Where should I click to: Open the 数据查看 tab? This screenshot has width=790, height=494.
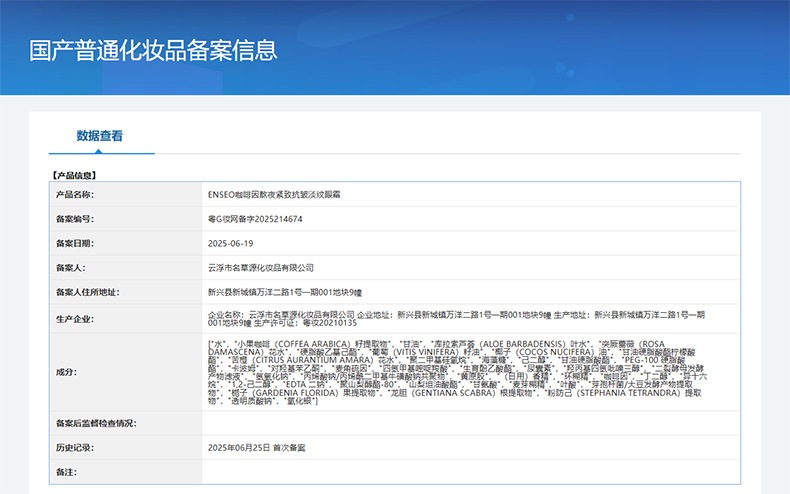(x=100, y=136)
